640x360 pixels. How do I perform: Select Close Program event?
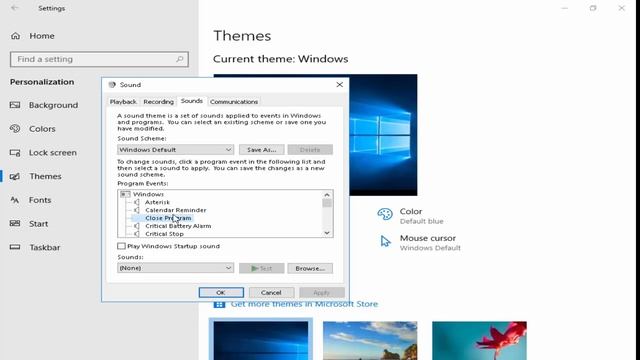pyautogui.click(x=168, y=218)
